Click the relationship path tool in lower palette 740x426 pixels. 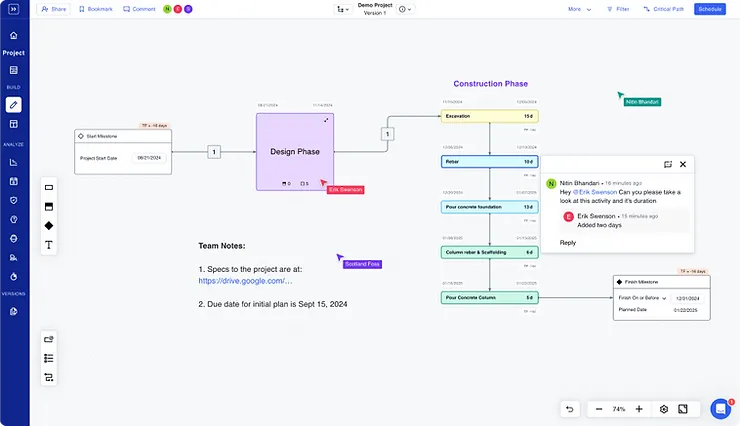pos(49,377)
